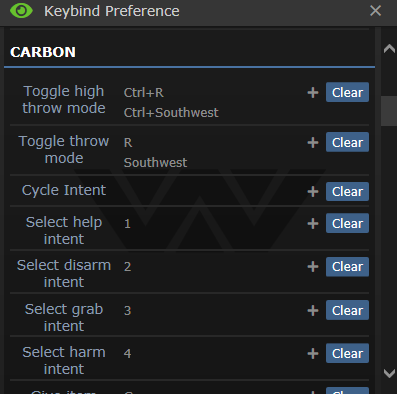Add keybind for Select disarm intent

point(313,267)
